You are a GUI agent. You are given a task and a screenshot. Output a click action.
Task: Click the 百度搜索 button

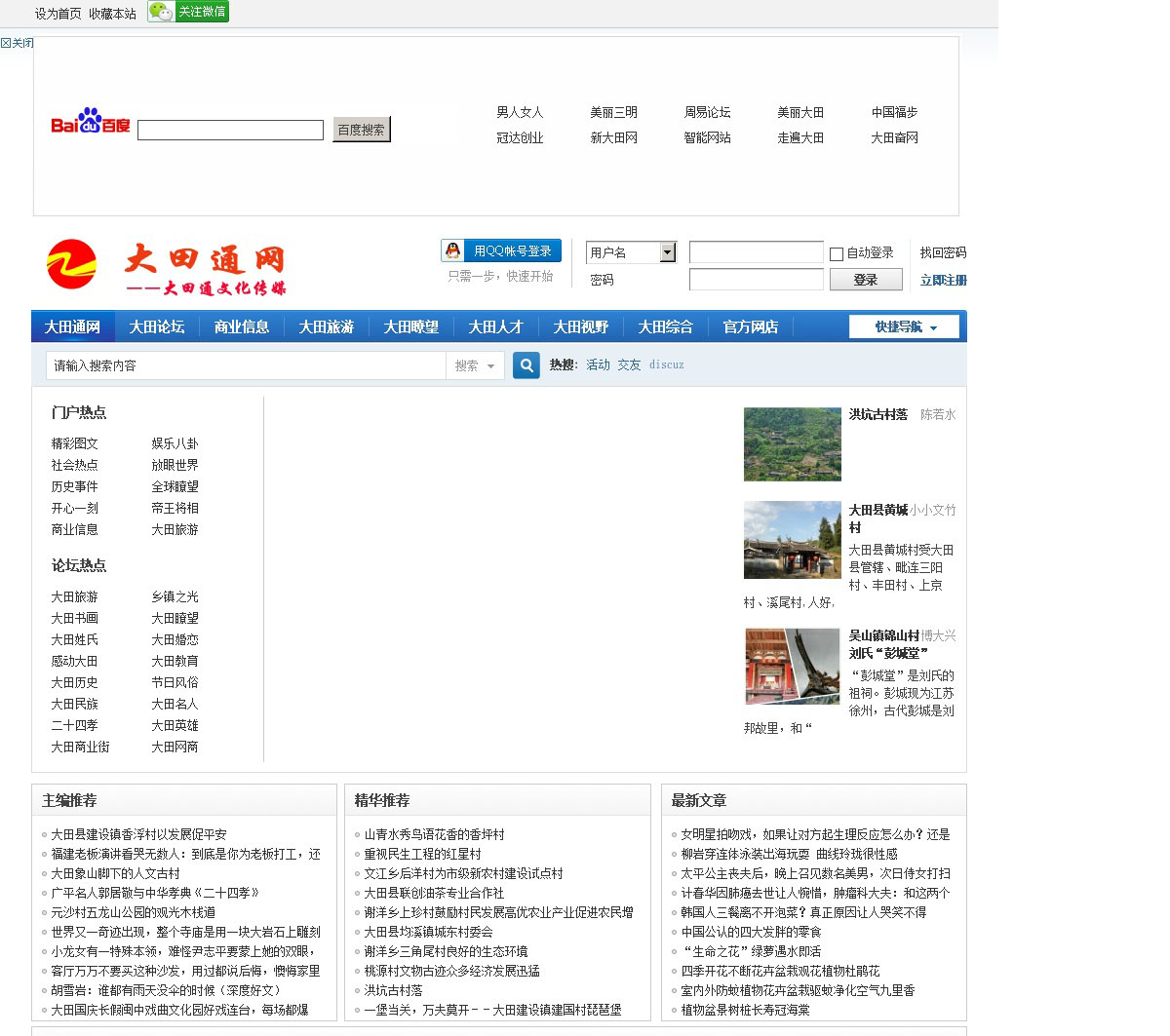(x=361, y=130)
